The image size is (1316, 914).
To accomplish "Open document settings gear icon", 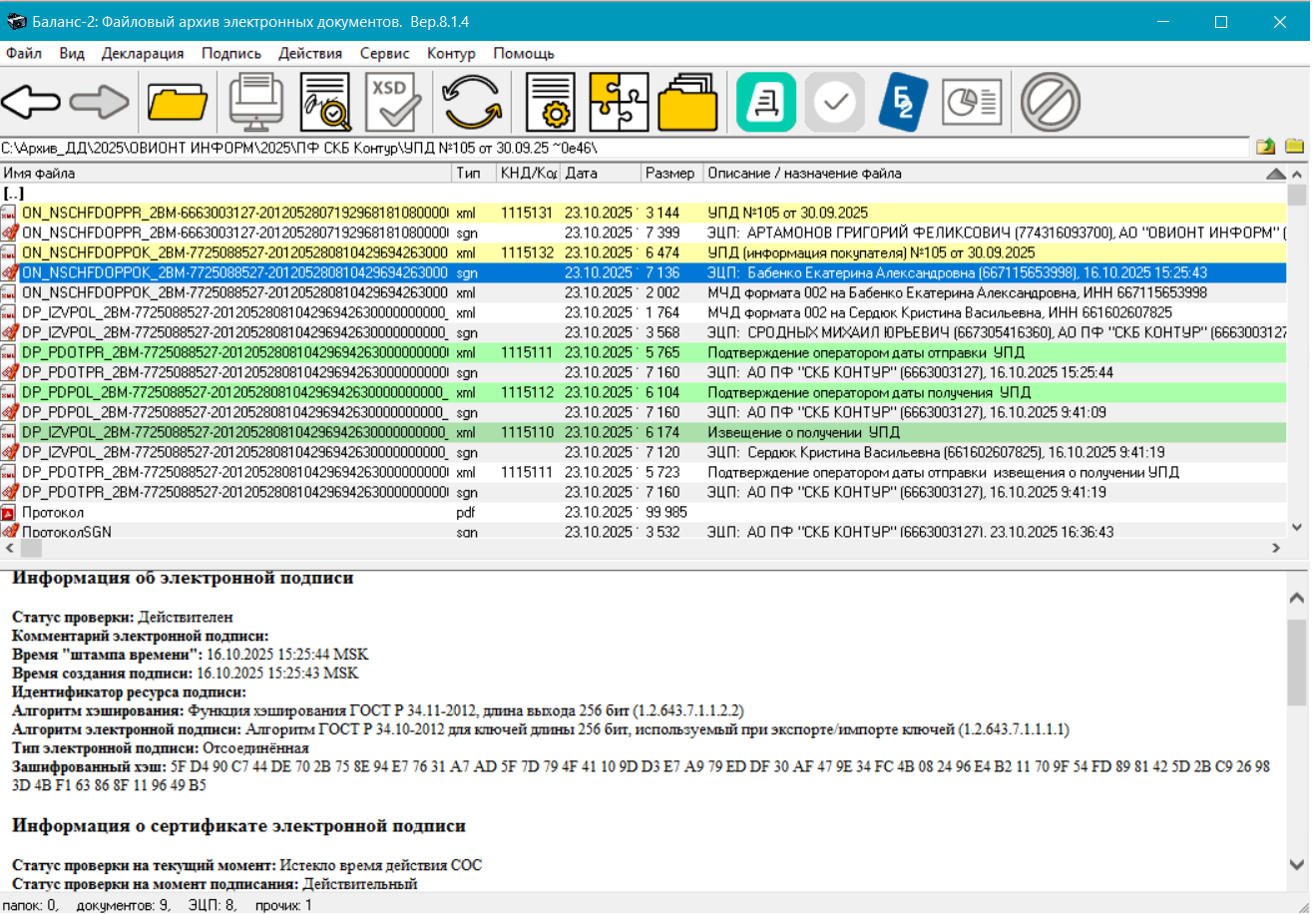I will (550, 102).
